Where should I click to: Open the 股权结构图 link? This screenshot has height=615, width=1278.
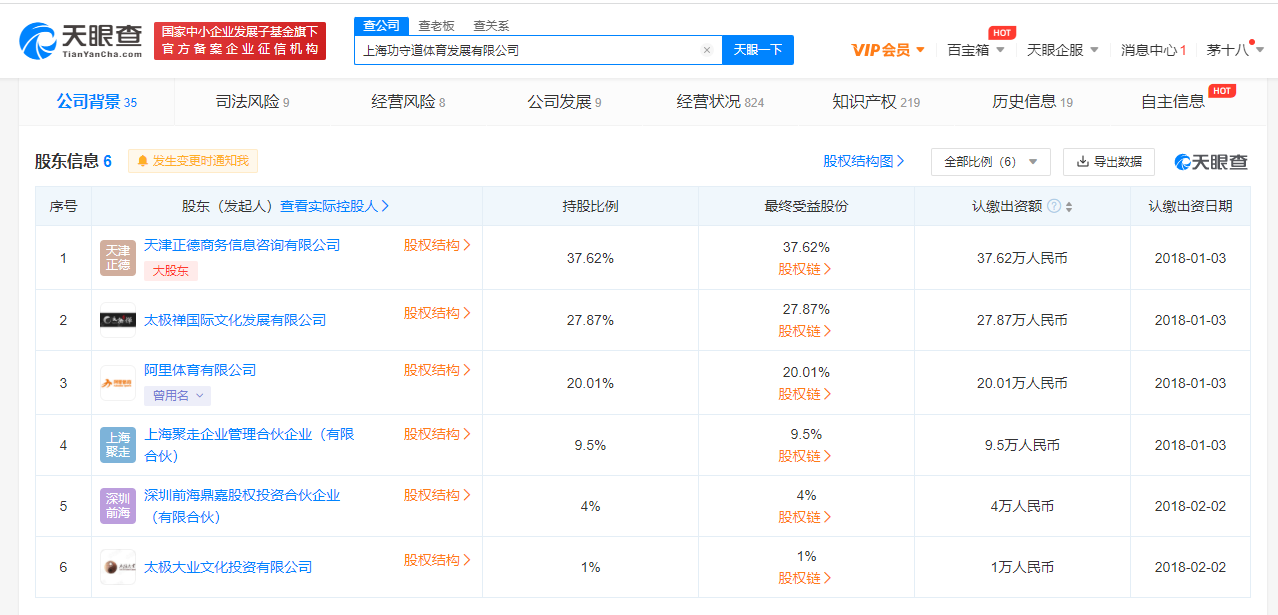[863, 161]
